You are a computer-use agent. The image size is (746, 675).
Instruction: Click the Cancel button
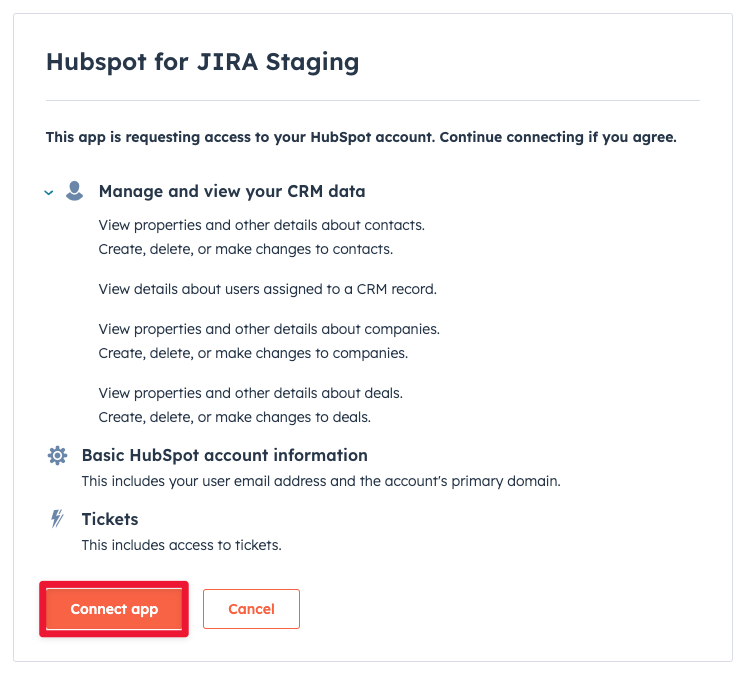(251, 609)
